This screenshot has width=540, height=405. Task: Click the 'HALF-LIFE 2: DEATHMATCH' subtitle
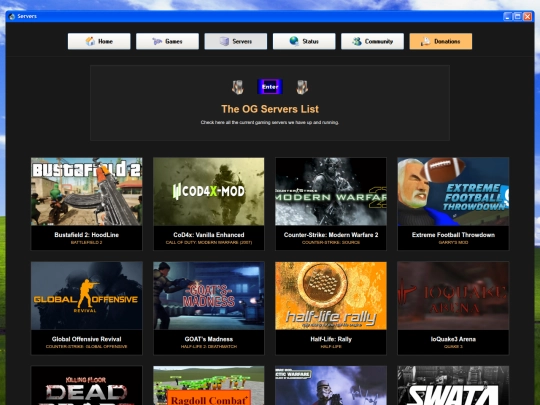coord(209,346)
